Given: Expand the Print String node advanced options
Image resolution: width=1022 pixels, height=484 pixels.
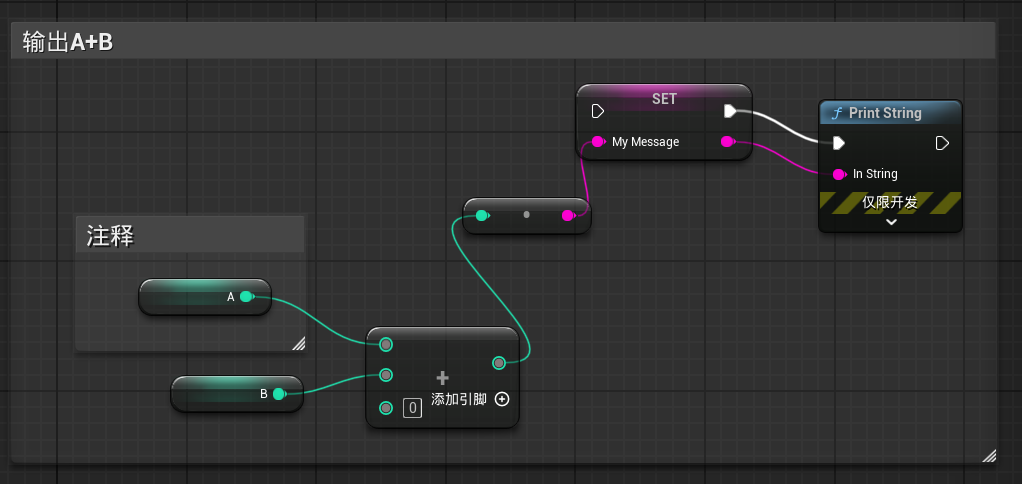Looking at the screenshot, I should point(891,222).
